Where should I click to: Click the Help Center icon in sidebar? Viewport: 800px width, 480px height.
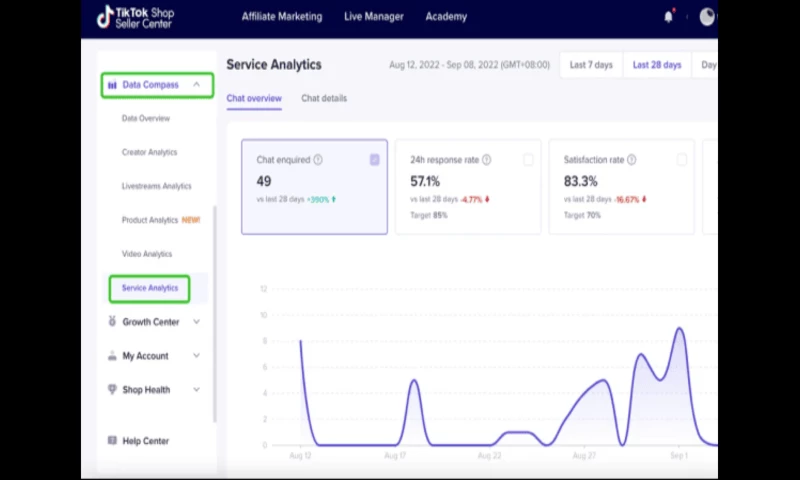[112, 441]
